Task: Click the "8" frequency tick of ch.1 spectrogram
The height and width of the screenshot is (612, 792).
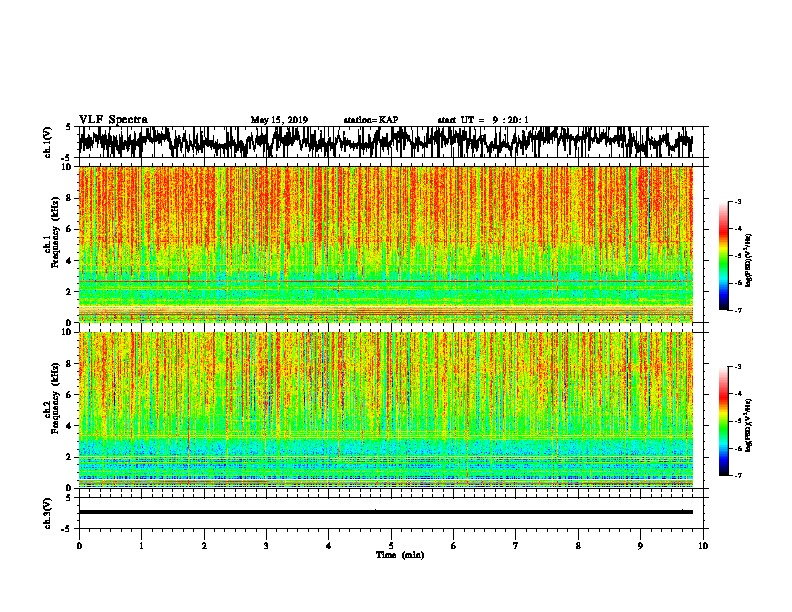Action: [x=71, y=198]
